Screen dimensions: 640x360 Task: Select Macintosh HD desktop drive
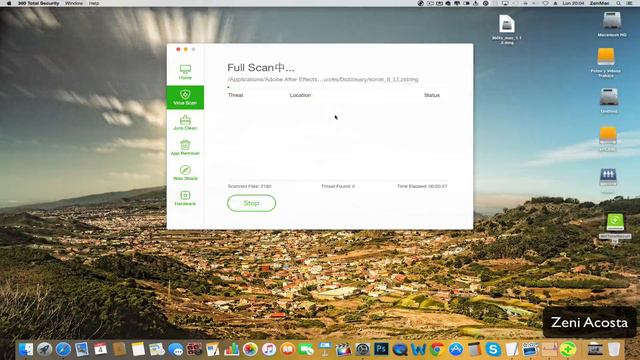612,24
